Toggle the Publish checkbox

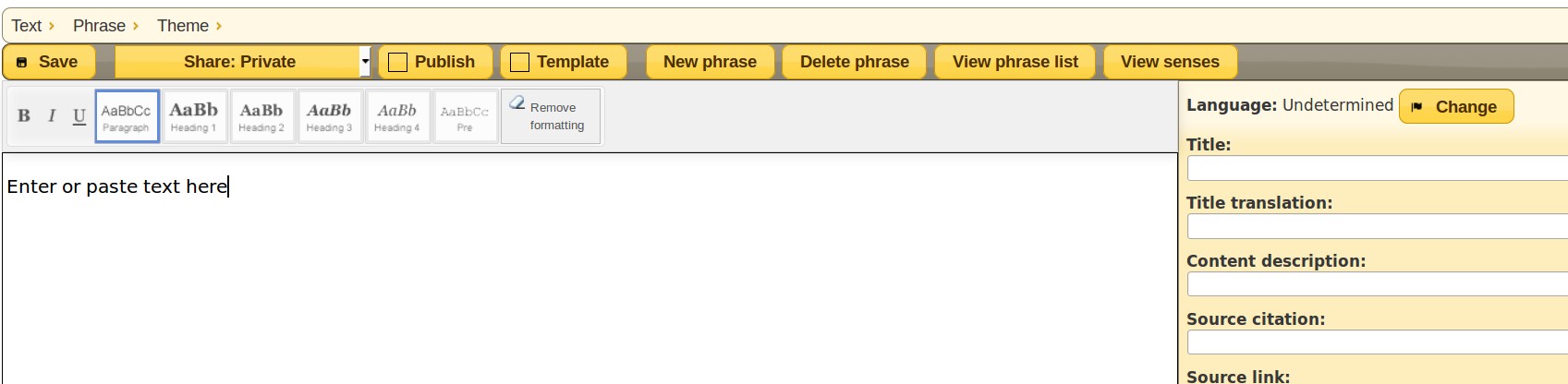(398, 62)
